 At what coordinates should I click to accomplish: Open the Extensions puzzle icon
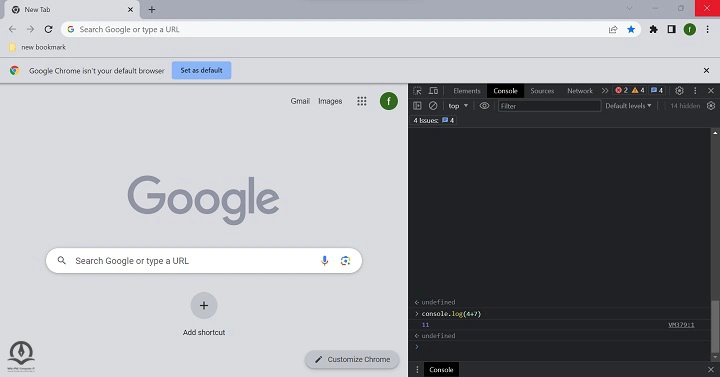pos(653,29)
